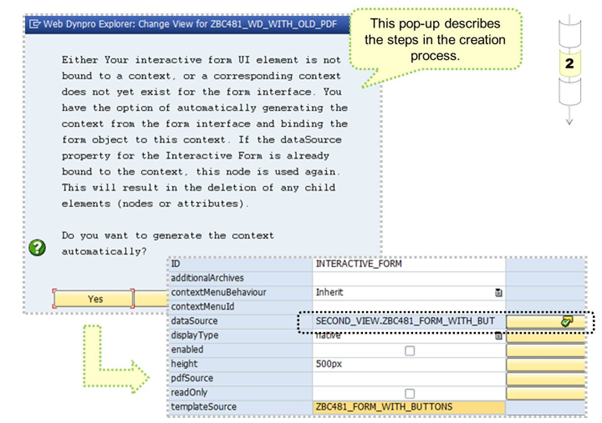This screenshot has height=423, width=602.
Task: Click the dataSource context binding icon
Action: coord(567,321)
